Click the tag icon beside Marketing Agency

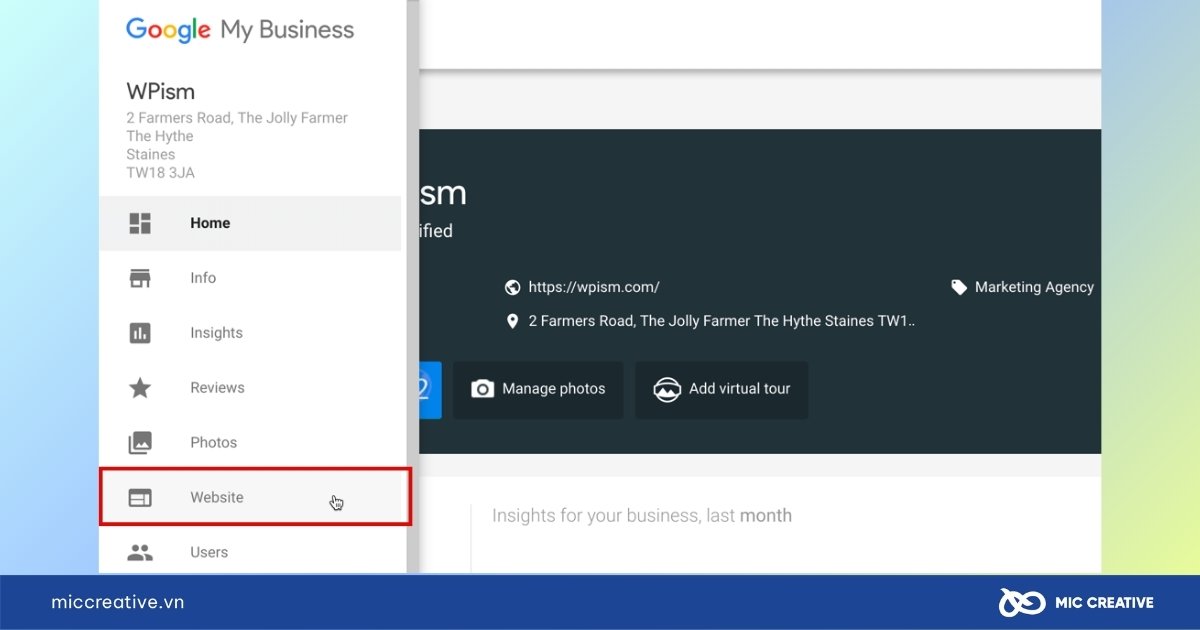(x=959, y=287)
